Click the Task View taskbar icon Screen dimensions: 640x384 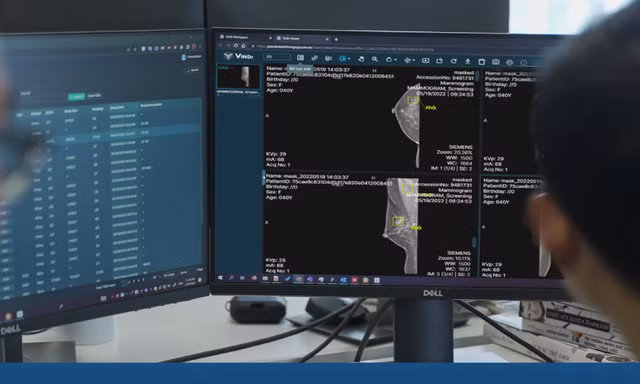coord(242,278)
